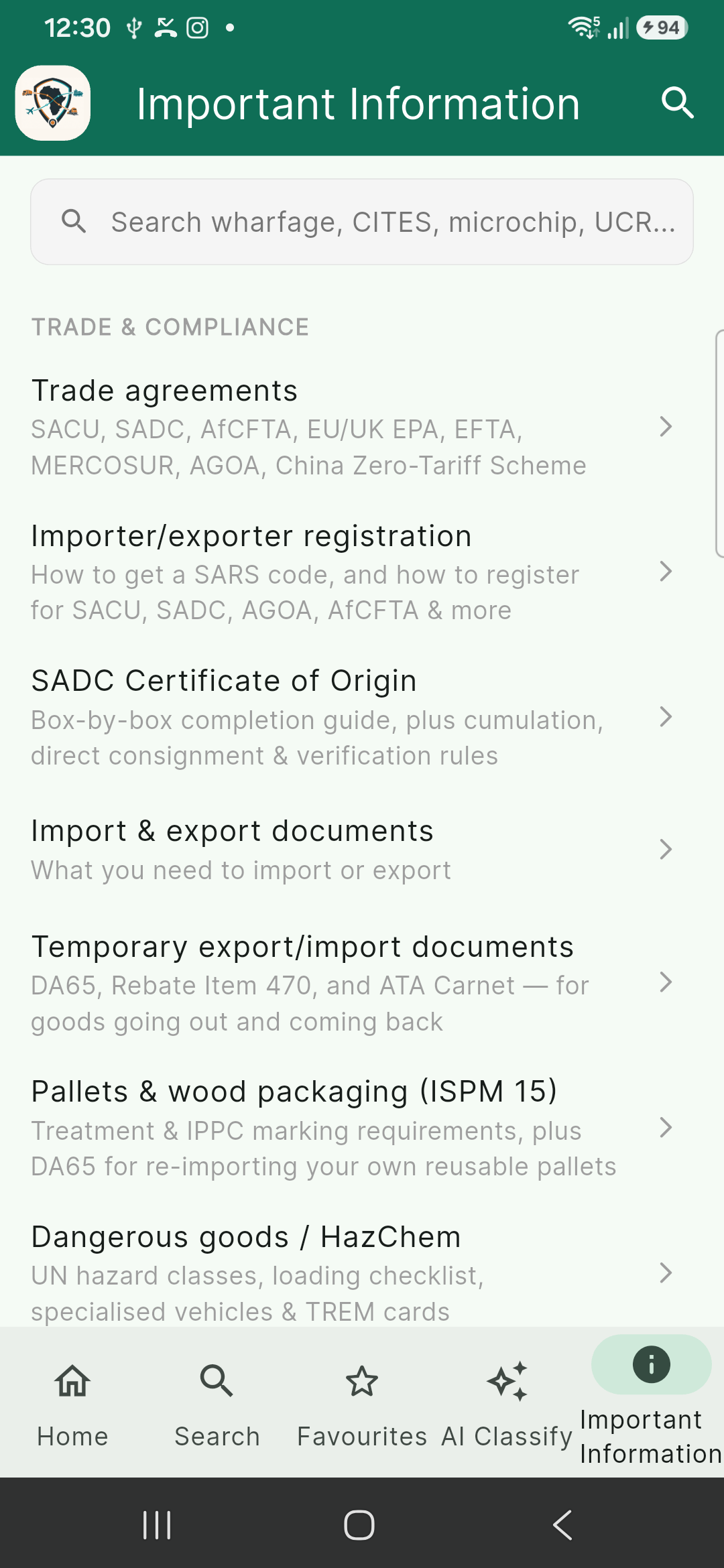Tap the app logo icon in header

pos(53,103)
